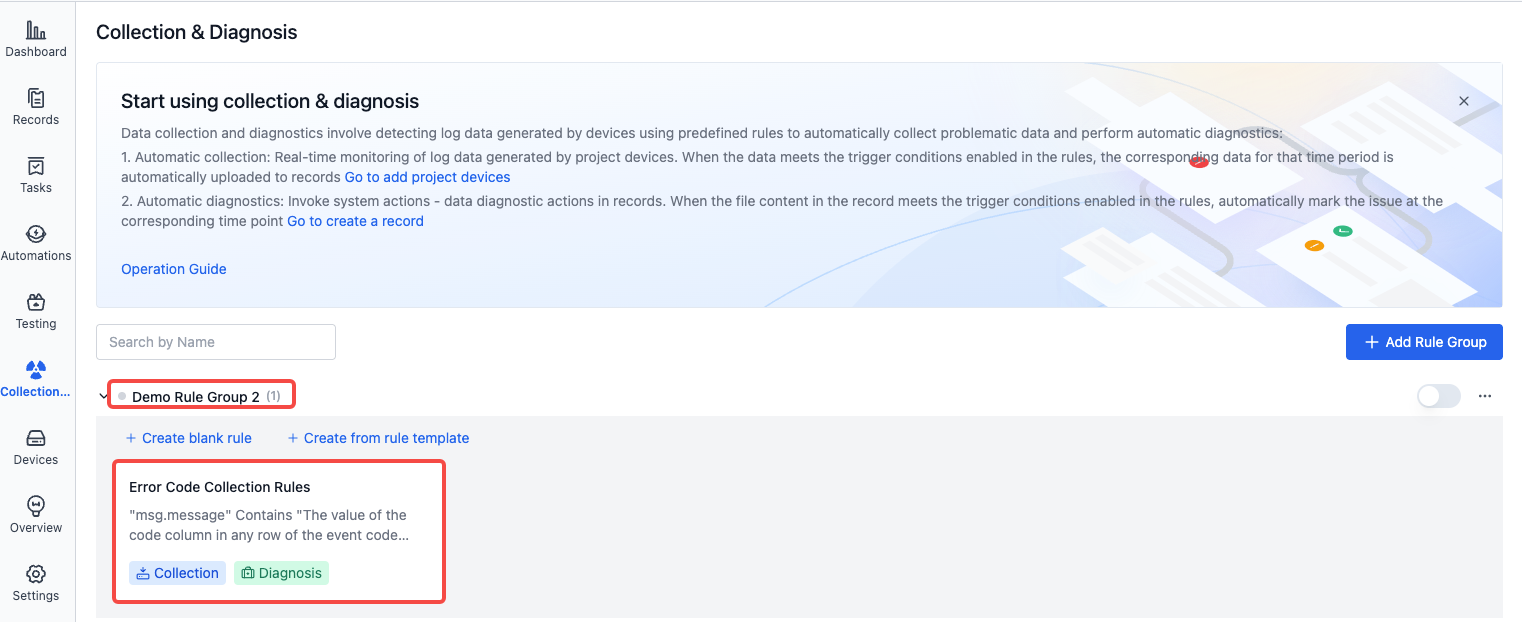Image resolution: width=1522 pixels, height=622 pixels.
Task: Follow the Go to add project devices link
Action: pyautogui.click(x=428, y=177)
